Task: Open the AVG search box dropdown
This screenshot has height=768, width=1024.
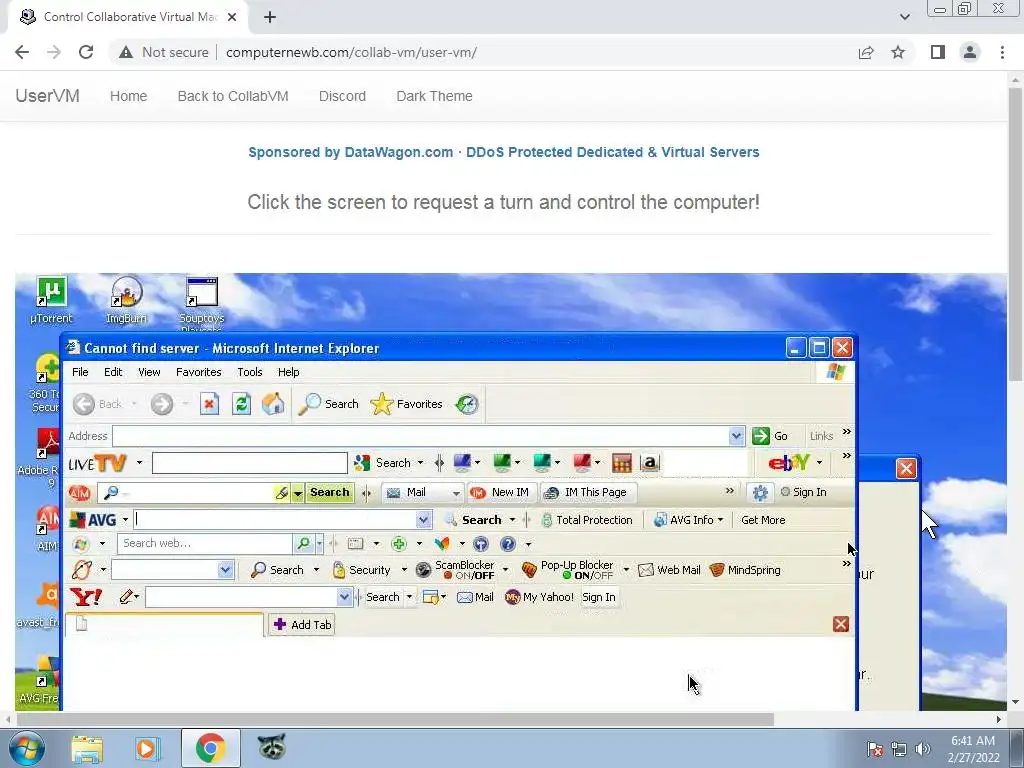Action: 423,520
